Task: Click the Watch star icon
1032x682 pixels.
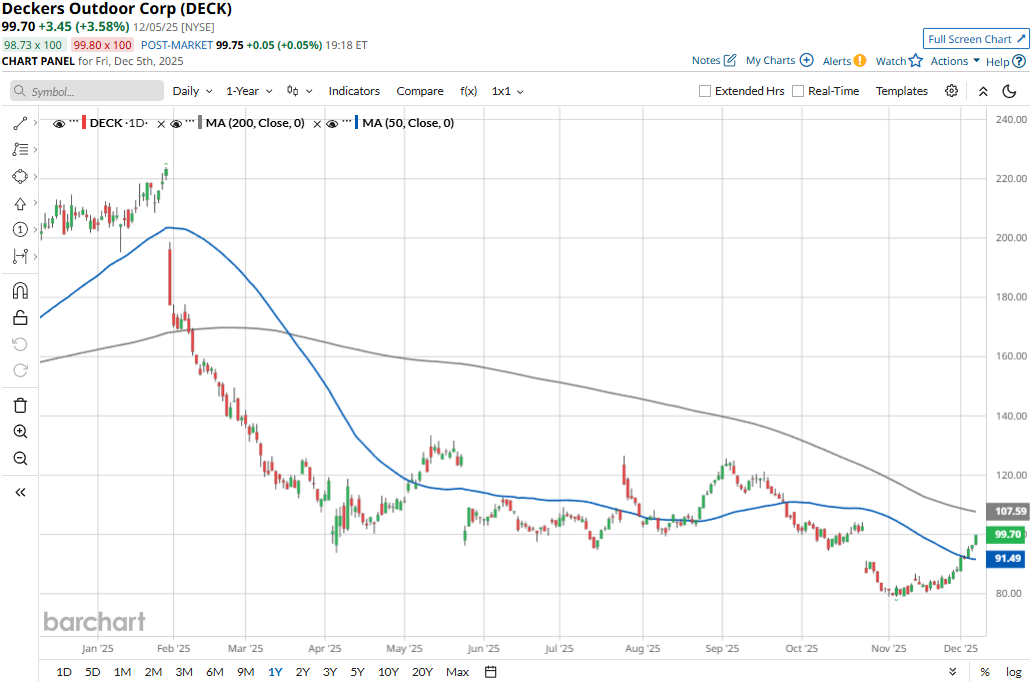Action: click(916, 61)
